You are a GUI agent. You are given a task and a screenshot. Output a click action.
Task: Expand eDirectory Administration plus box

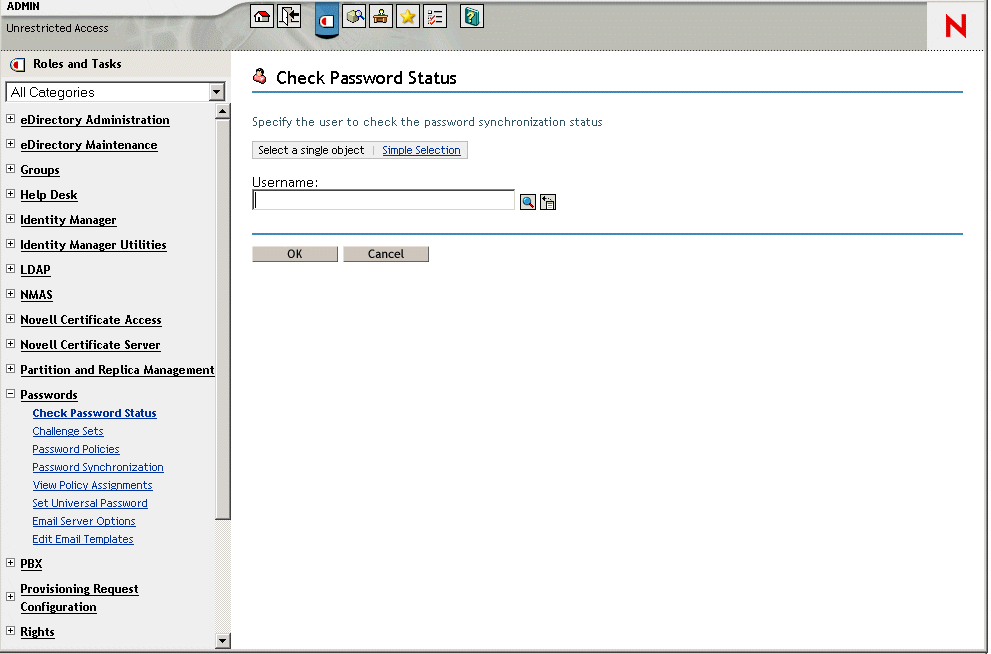(x=10, y=119)
